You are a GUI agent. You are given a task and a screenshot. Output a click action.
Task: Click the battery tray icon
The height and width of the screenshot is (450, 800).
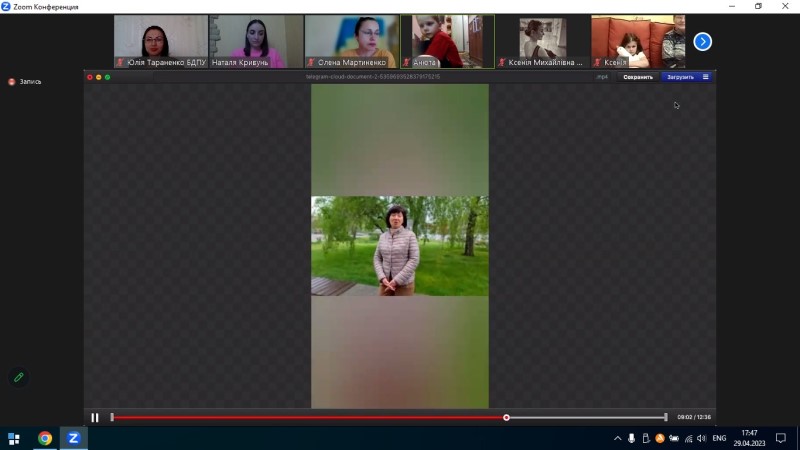674,438
